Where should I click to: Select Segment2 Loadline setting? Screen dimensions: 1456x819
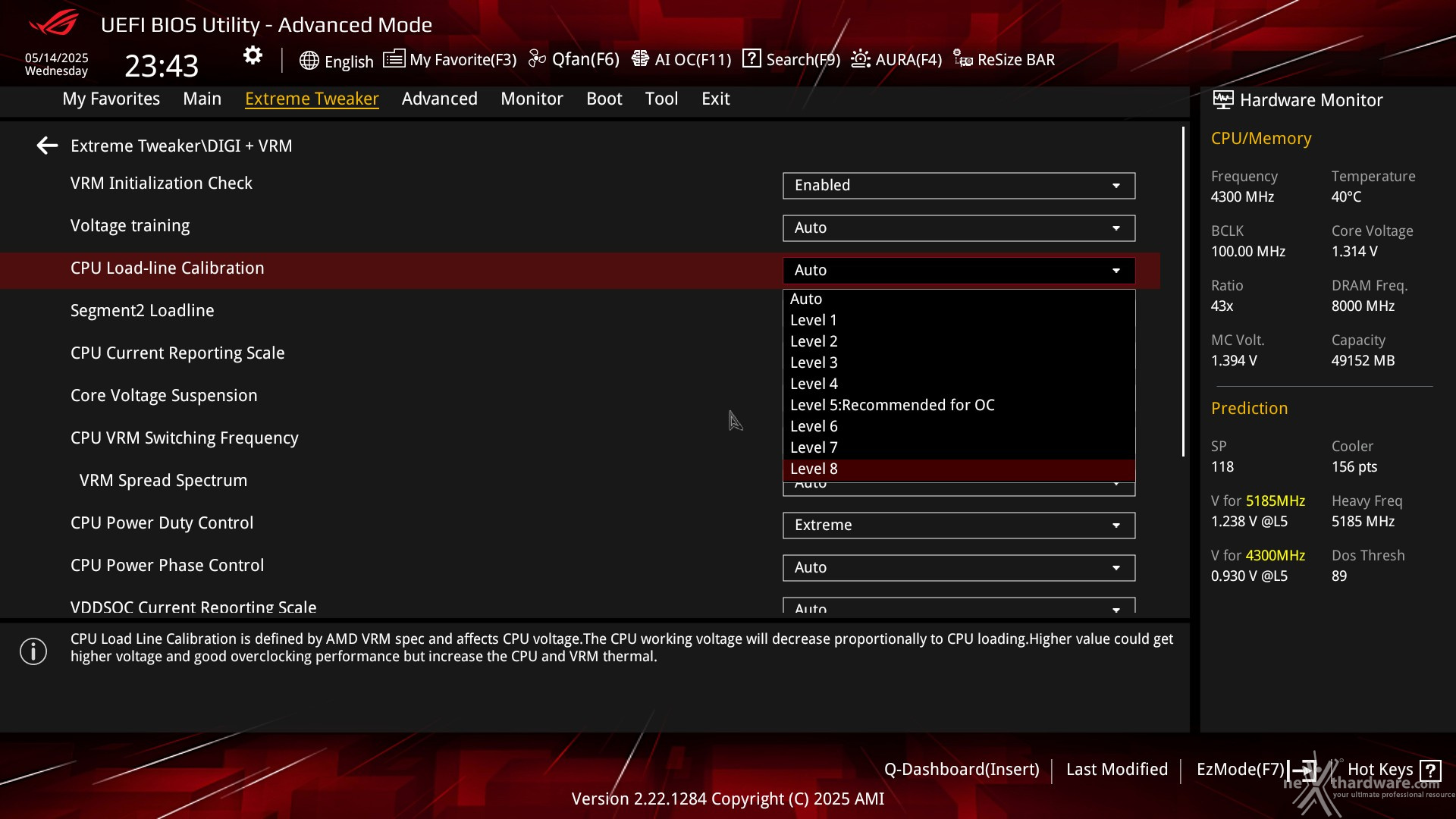click(x=143, y=311)
